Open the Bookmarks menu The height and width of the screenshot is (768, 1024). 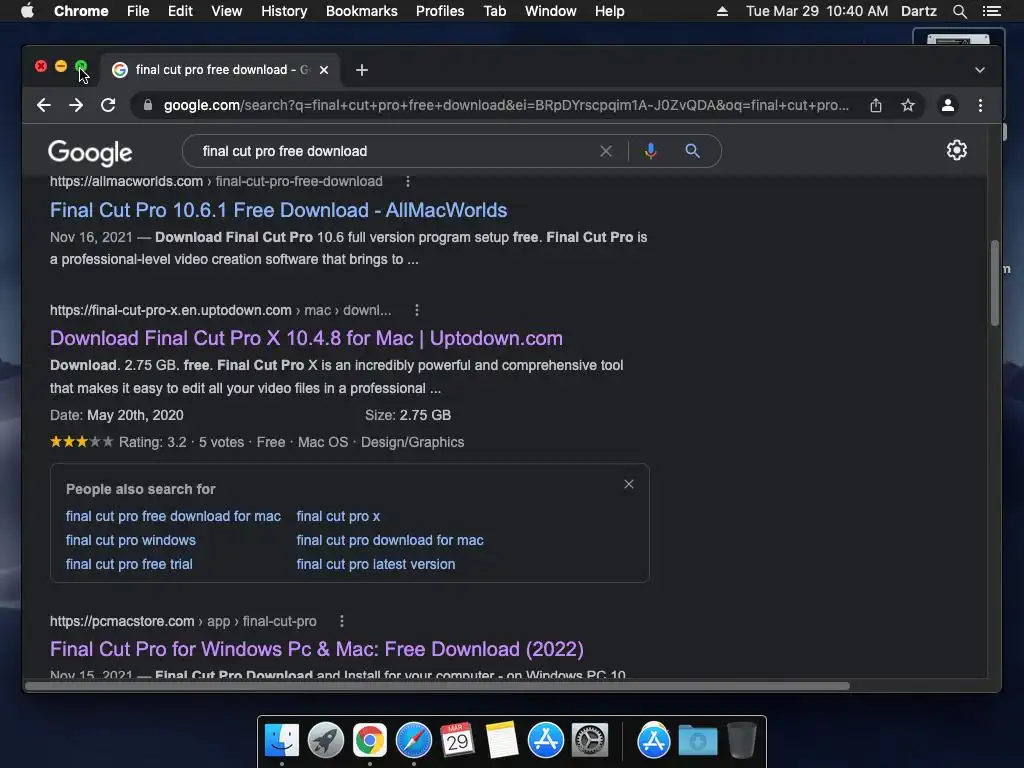point(362,11)
